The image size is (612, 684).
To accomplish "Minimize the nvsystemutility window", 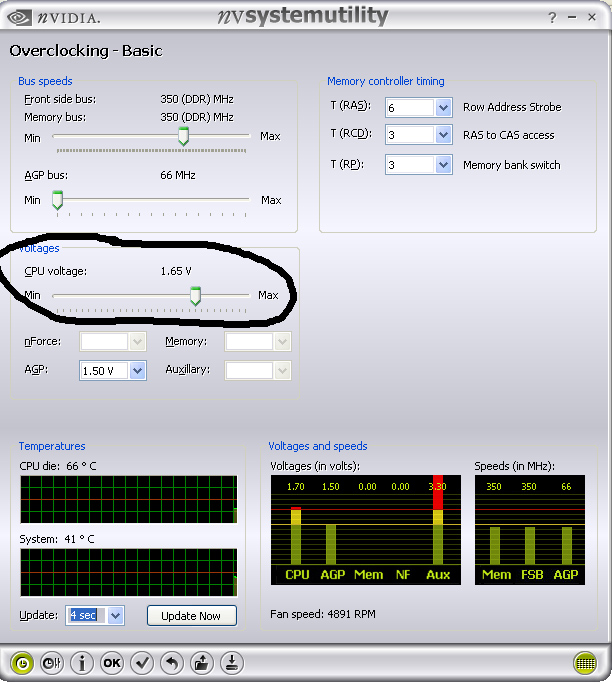I will (572, 17).
